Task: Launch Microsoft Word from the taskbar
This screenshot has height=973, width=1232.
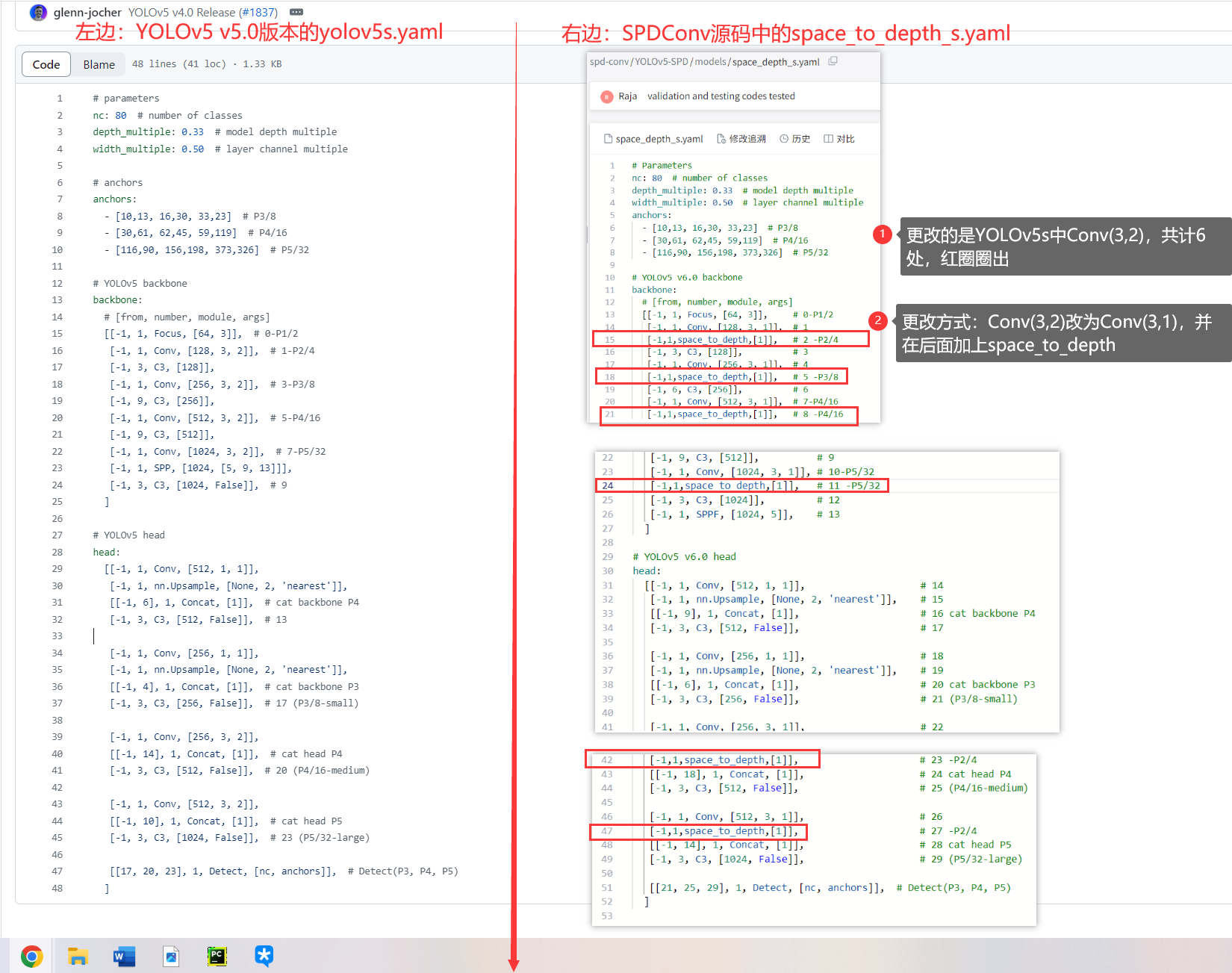Action: [124, 956]
